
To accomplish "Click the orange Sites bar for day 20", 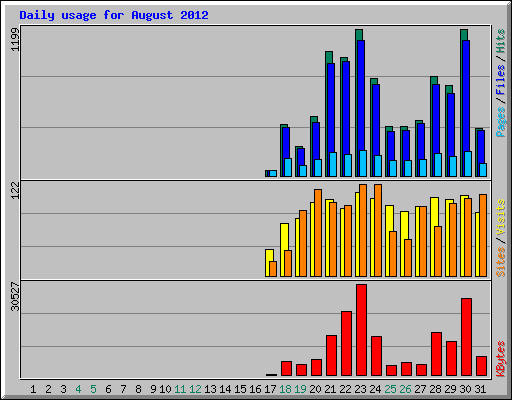I will (x=318, y=233).
